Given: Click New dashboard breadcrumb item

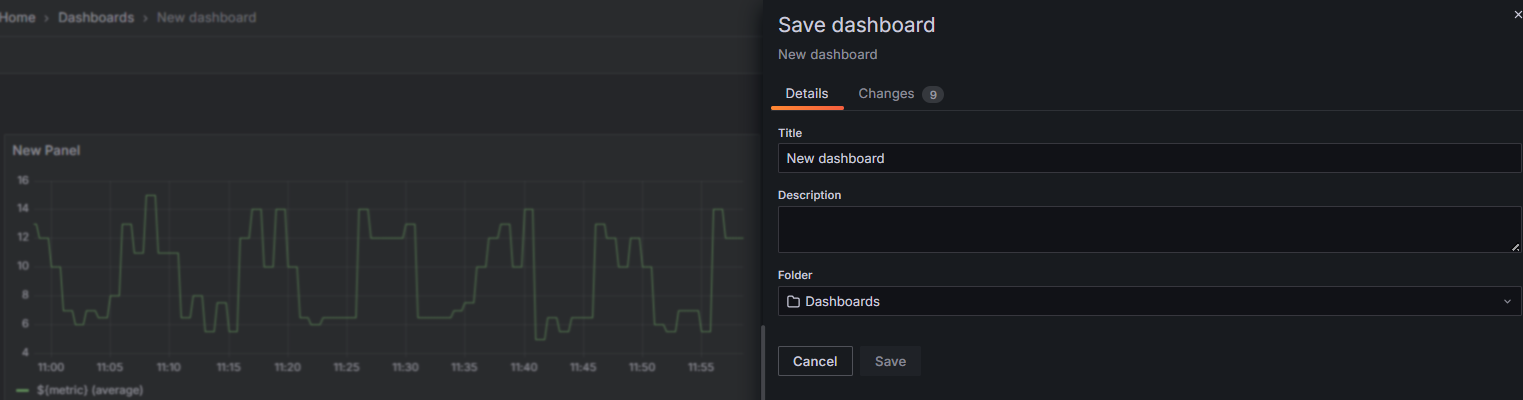Looking at the screenshot, I should coord(206,18).
